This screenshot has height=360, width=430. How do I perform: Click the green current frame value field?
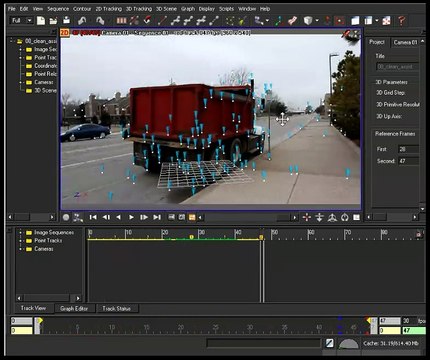click(414, 331)
